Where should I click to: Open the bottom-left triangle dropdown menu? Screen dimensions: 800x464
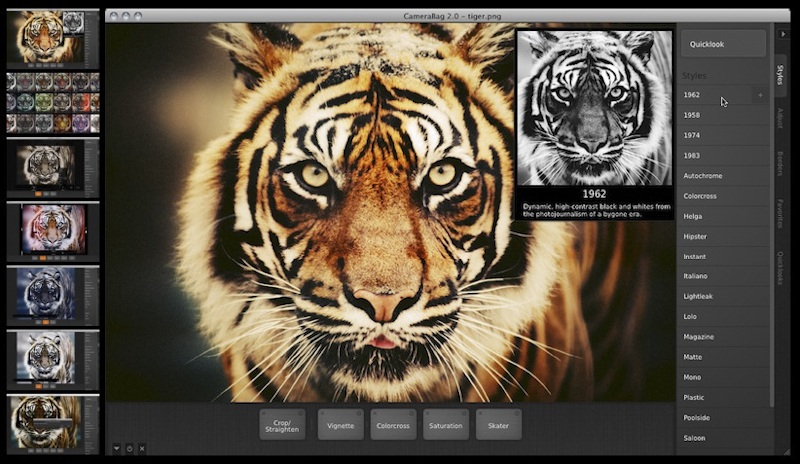(117, 448)
